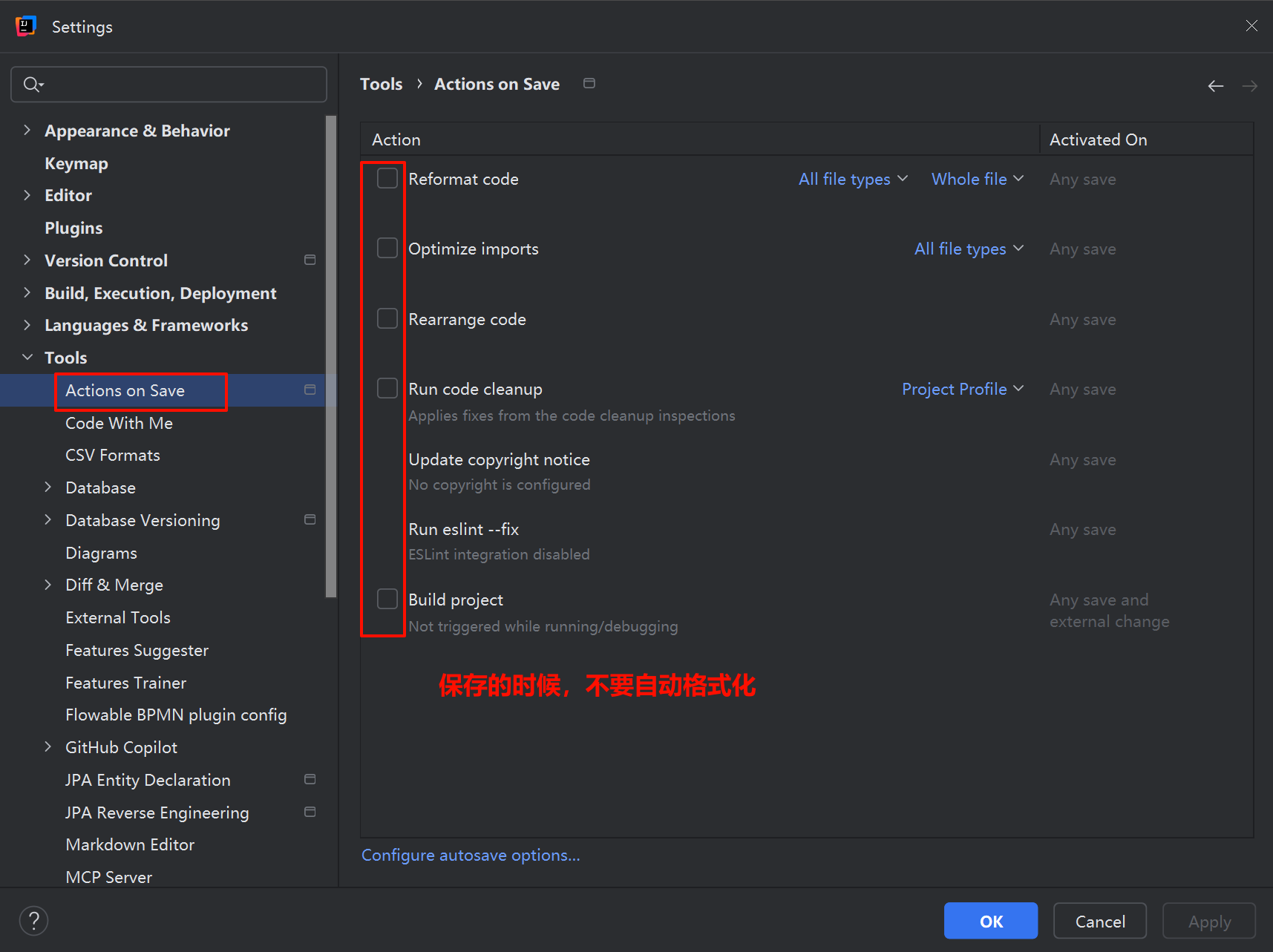This screenshot has width=1273, height=952.
Task: Open the Project Profile dropdown
Action: pos(962,389)
